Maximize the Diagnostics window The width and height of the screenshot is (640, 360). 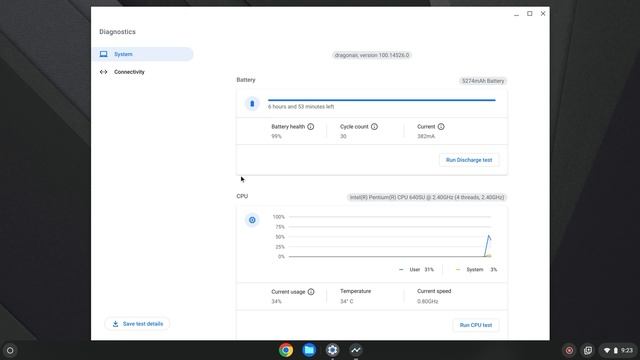tap(530, 13)
